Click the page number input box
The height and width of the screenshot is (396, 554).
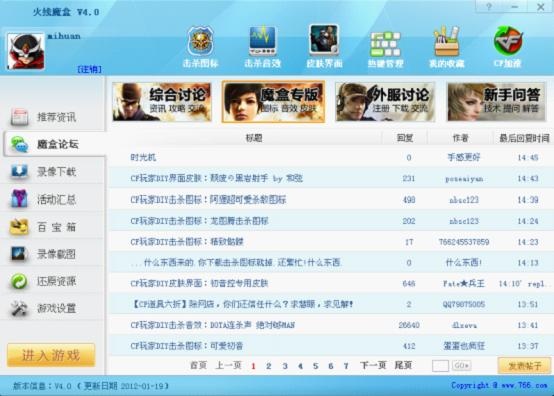(440, 366)
